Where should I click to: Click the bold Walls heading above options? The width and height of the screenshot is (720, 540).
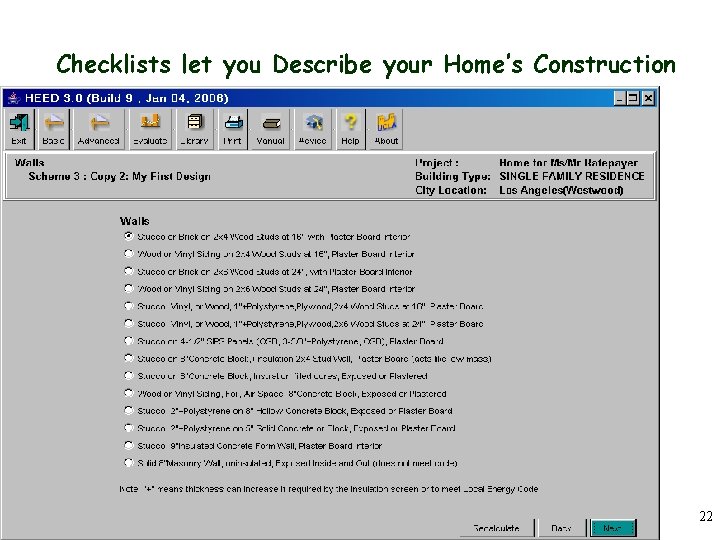(x=135, y=221)
